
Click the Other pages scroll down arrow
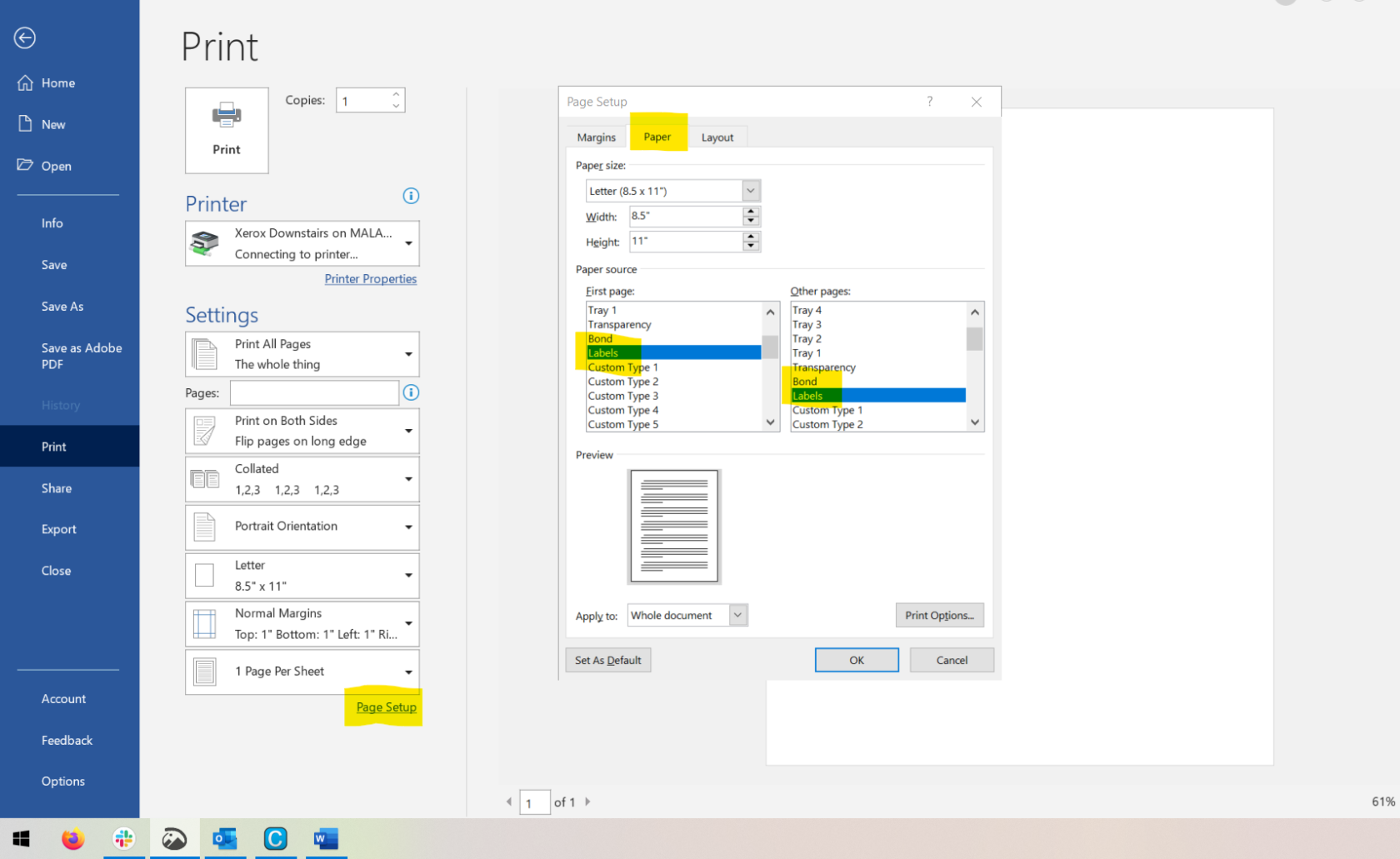pos(974,422)
